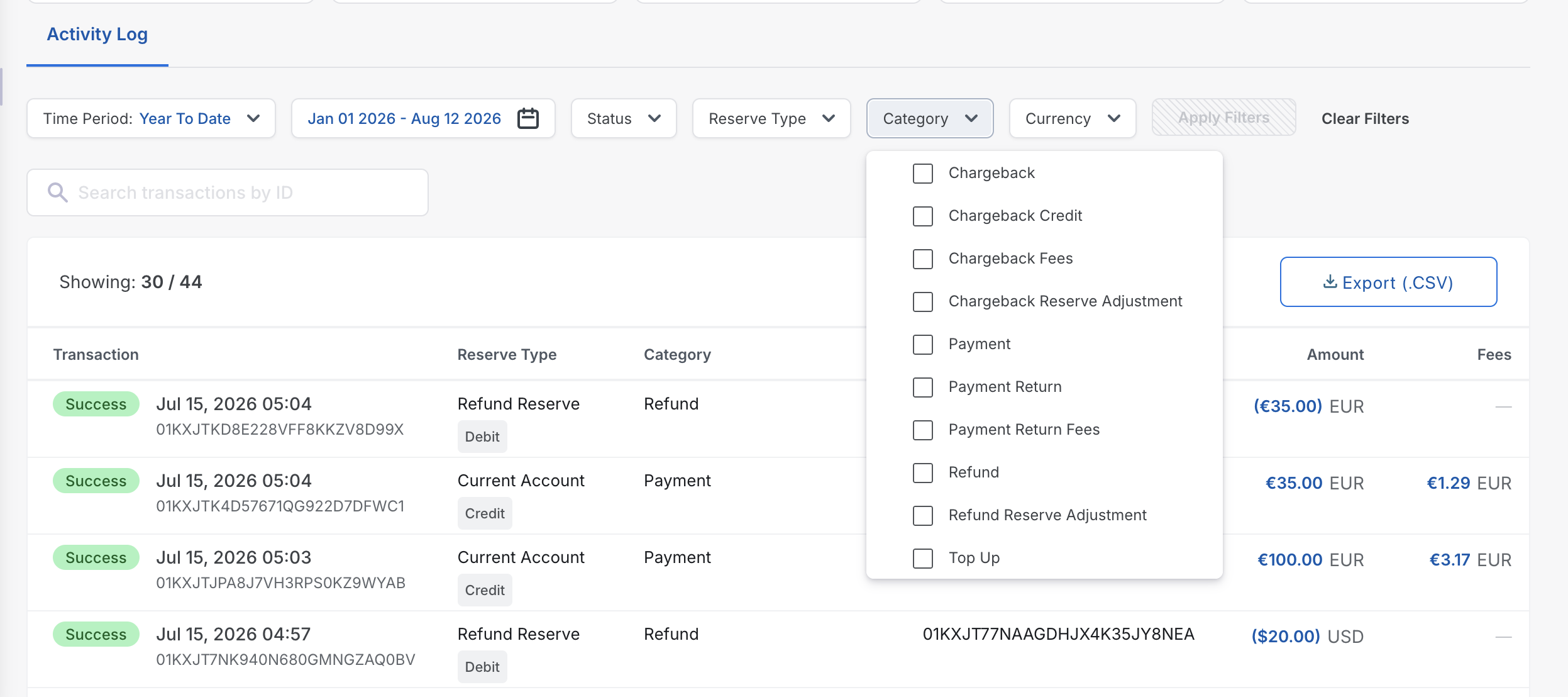
Task: Click the Reserve Type column header
Action: tap(507, 354)
